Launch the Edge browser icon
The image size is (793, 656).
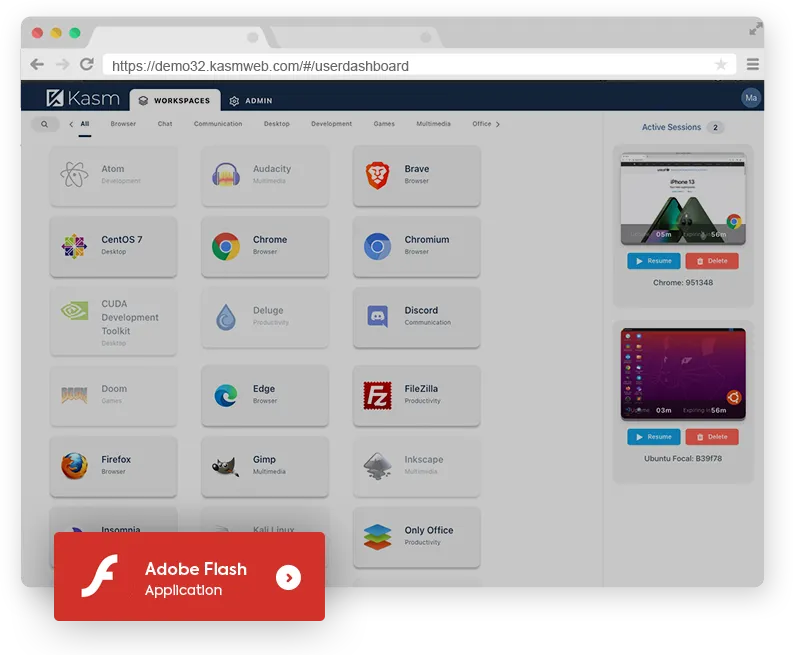[225, 395]
